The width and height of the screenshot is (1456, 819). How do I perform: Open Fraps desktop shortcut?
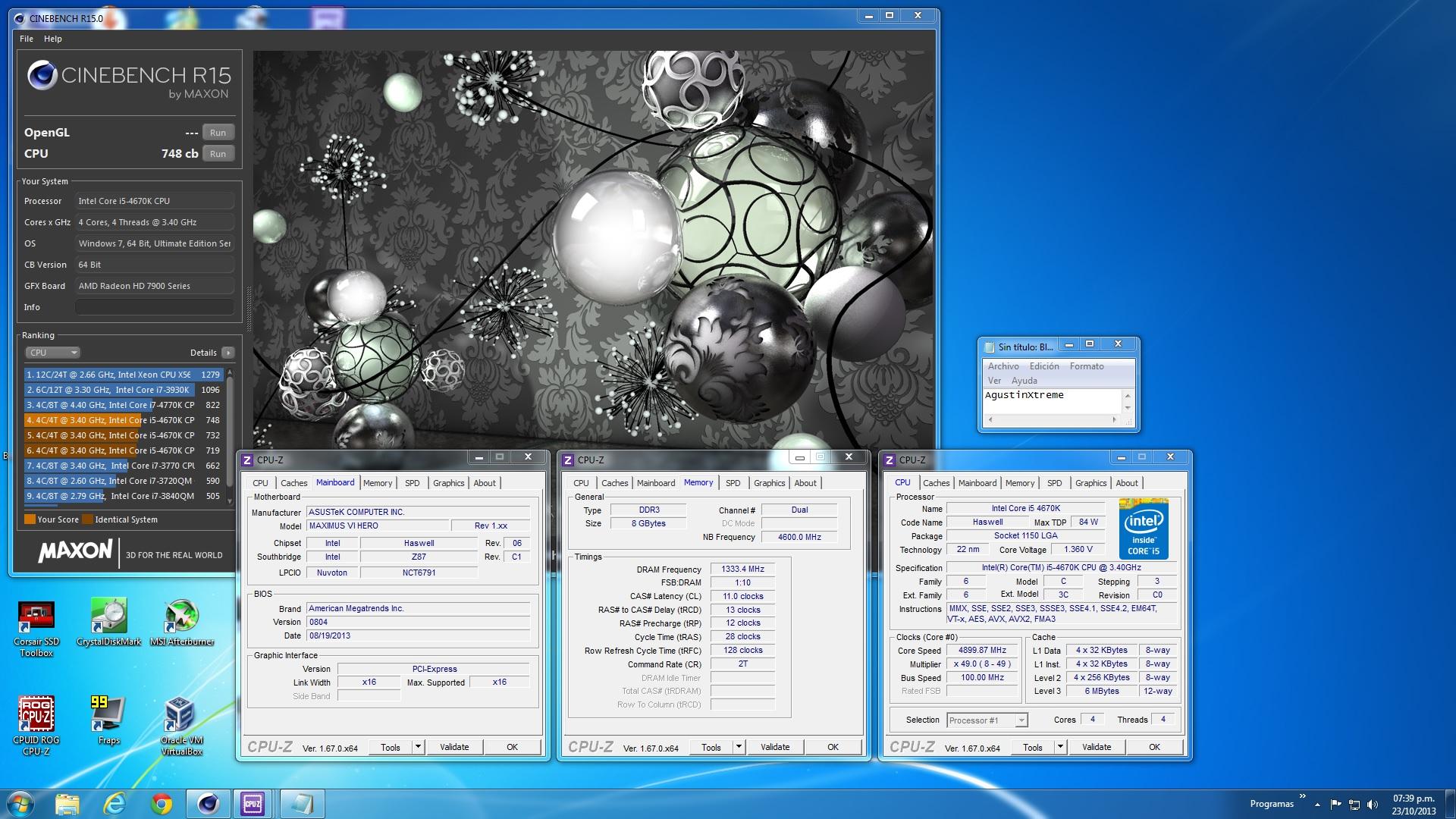pyautogui.click(x=109, y=720)
